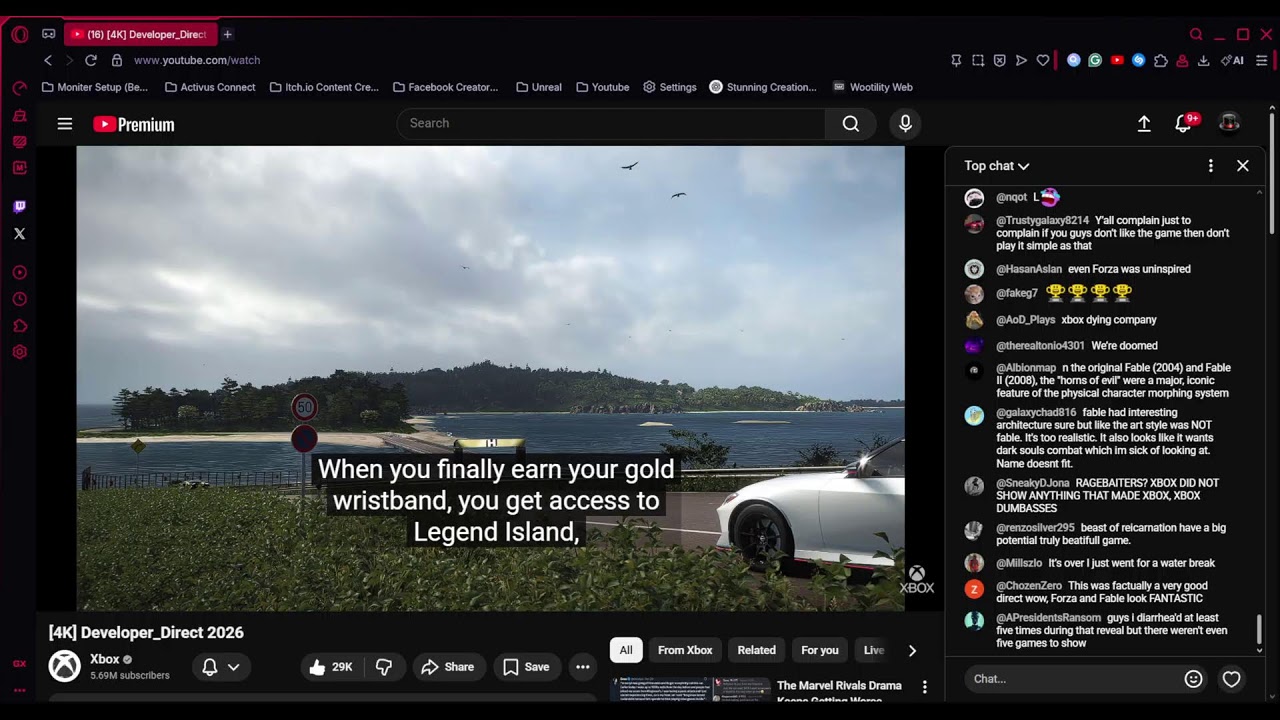
Task: Open the Xbox channel name link
Action: (x=105, y=659)
